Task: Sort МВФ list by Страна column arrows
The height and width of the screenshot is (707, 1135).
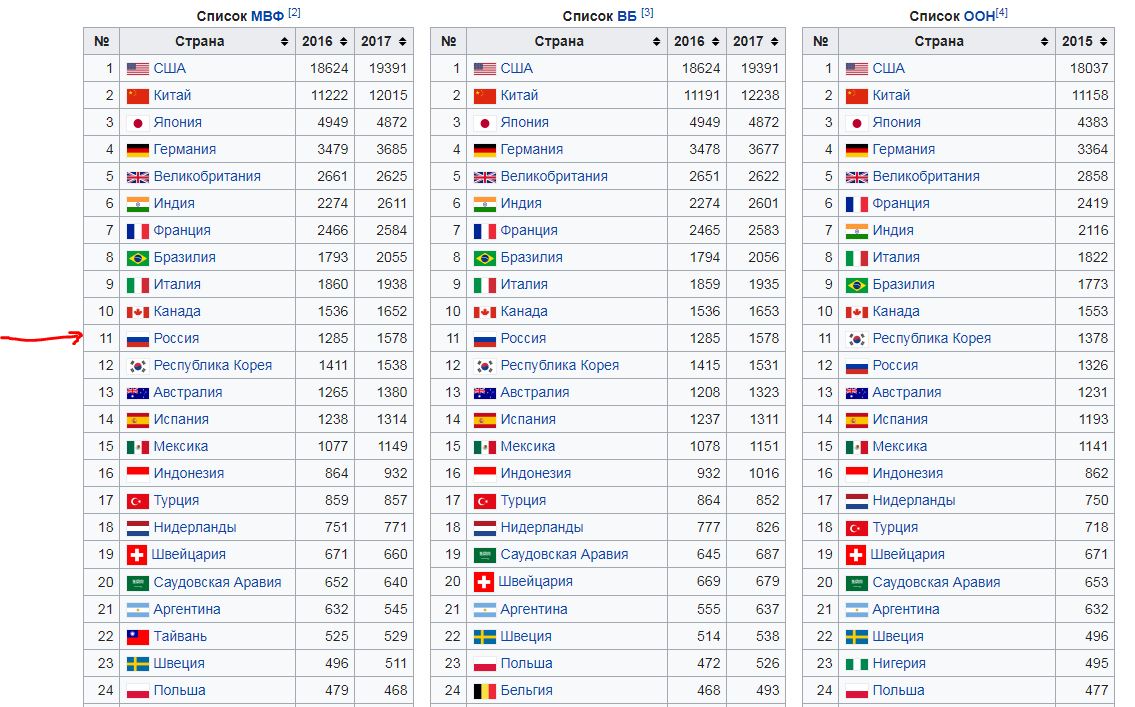Action: (x=284, y=42)
